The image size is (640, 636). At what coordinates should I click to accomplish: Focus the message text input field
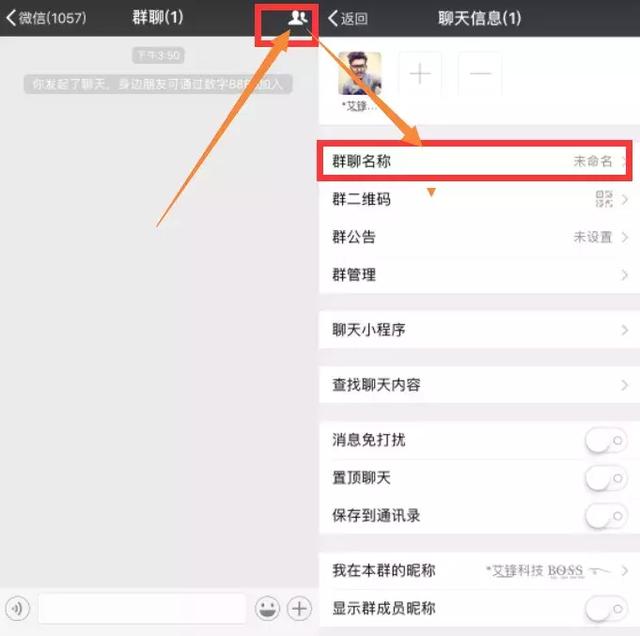(142, 609)
